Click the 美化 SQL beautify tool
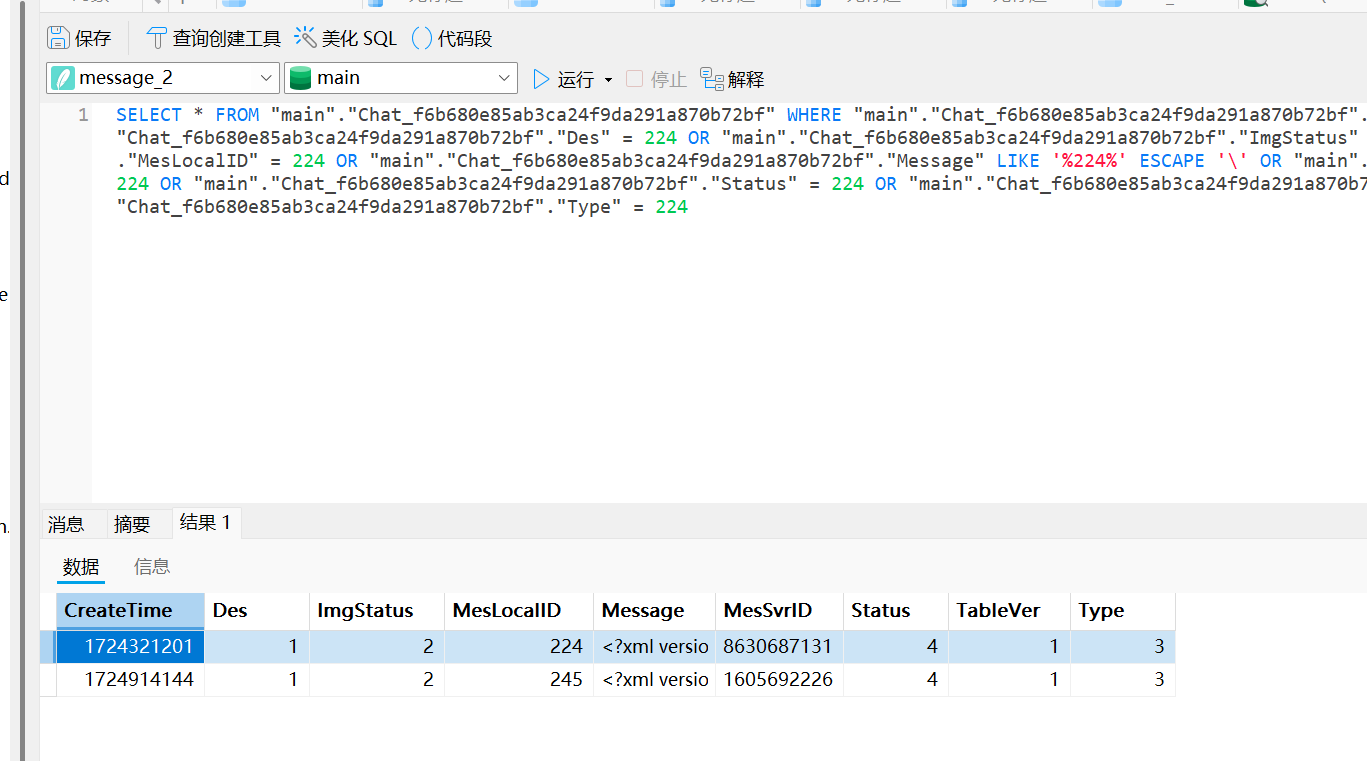 (x=345, y=39)
